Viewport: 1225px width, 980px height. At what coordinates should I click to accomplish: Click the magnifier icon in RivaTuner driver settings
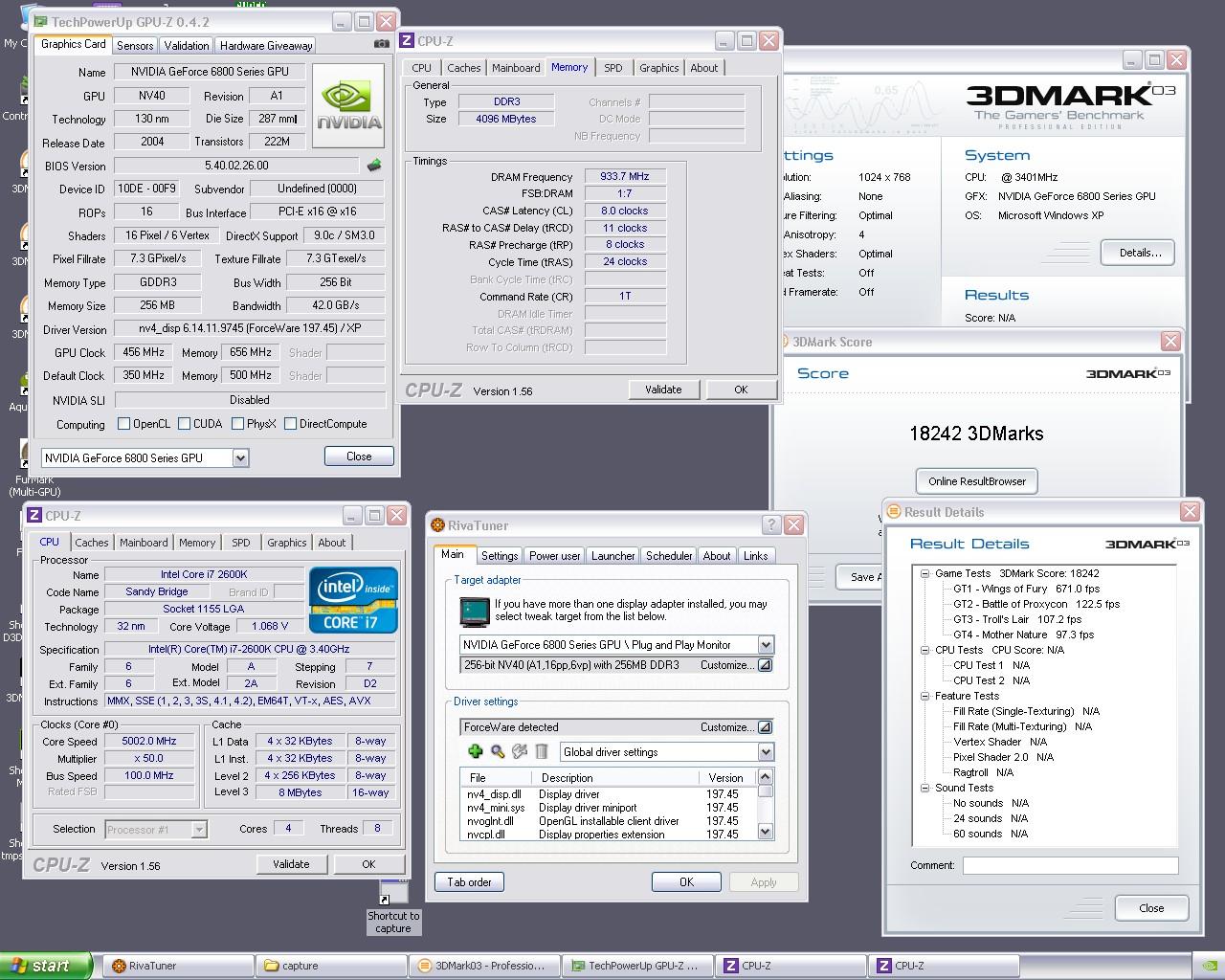tap(498, 751)
